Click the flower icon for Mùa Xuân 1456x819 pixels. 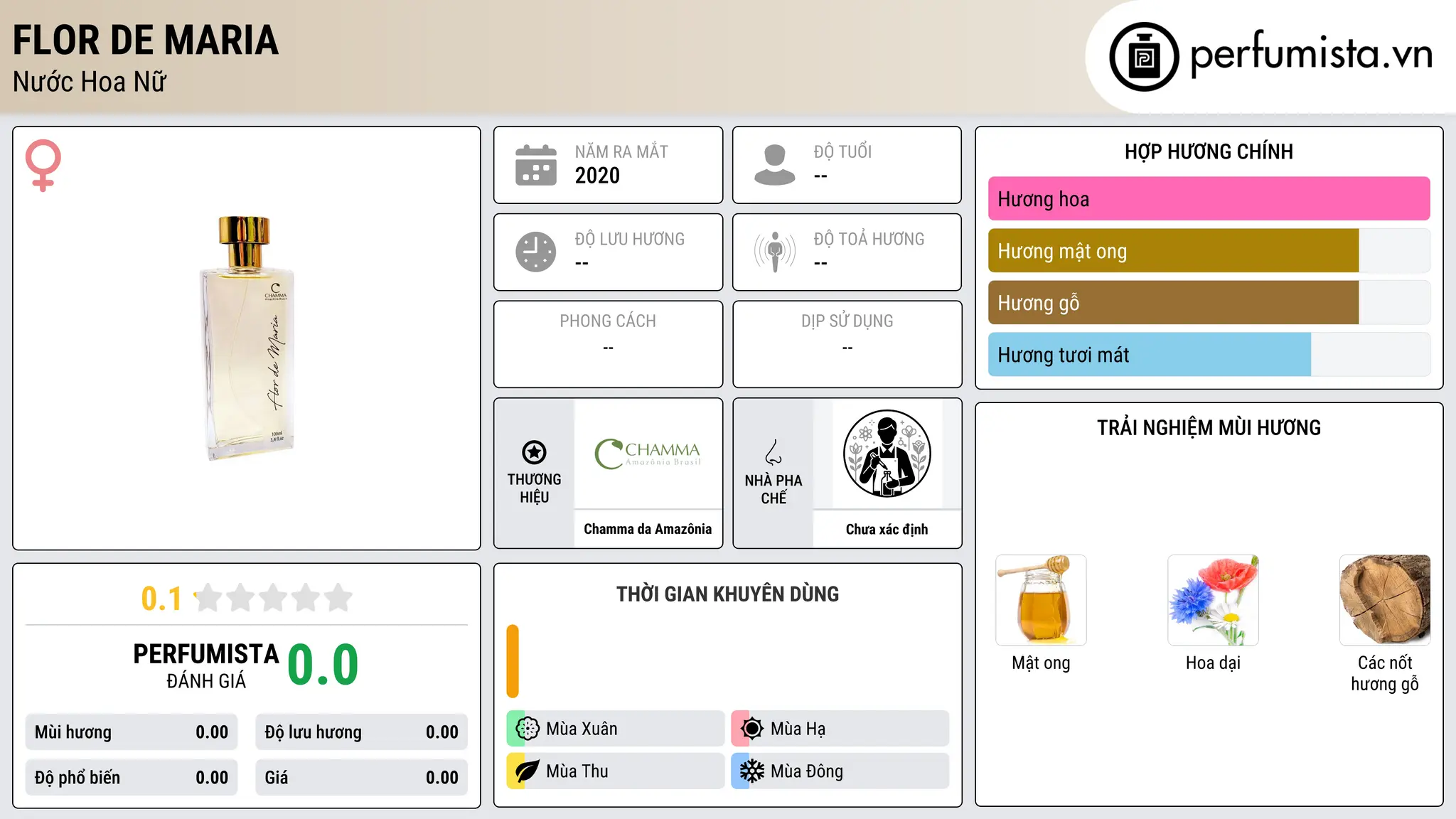pos(528,729)
